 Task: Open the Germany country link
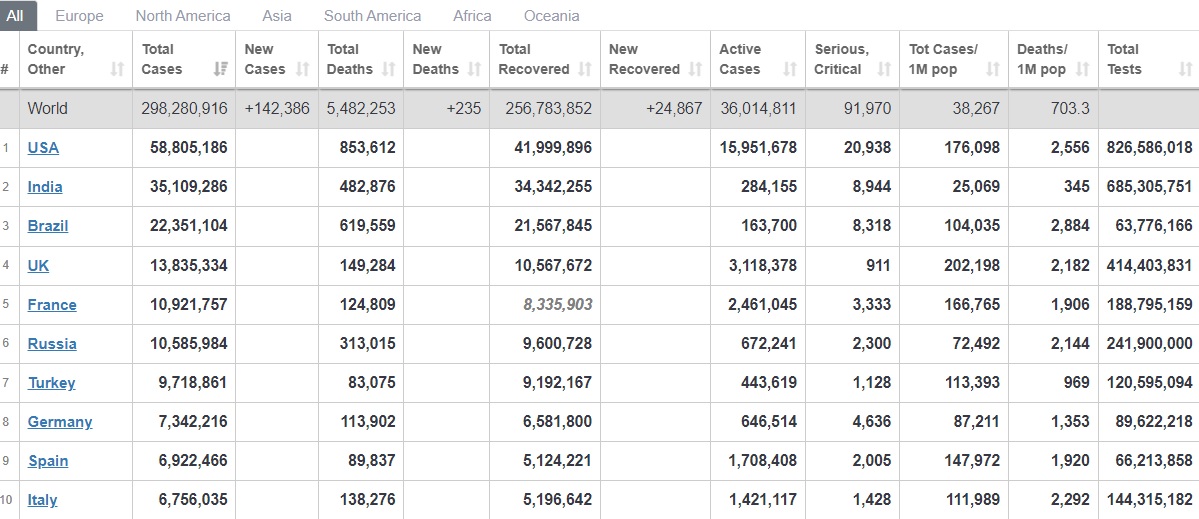(x=60, y=422)
